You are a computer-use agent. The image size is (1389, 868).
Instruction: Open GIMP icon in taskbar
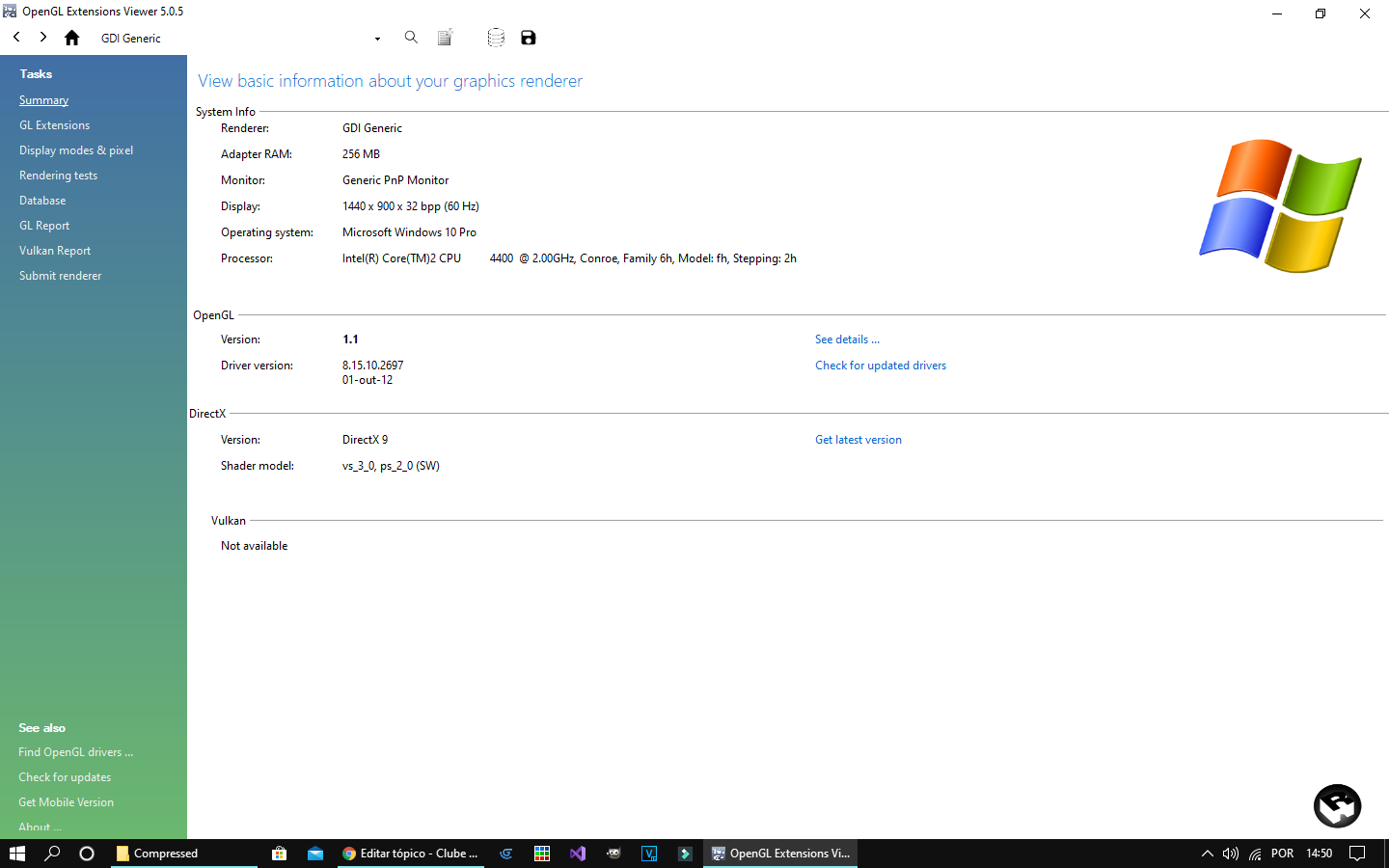(613, 854)
